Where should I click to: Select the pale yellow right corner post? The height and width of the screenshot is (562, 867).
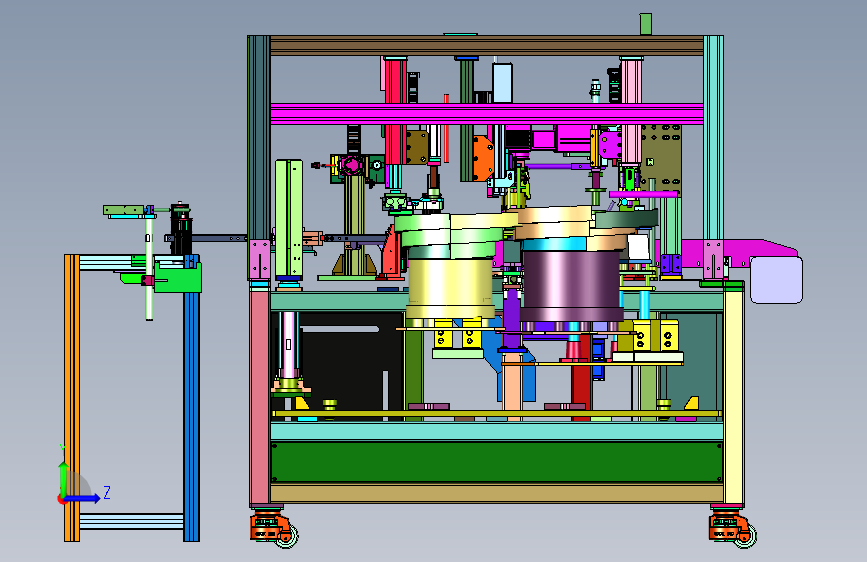coord(734,397)
